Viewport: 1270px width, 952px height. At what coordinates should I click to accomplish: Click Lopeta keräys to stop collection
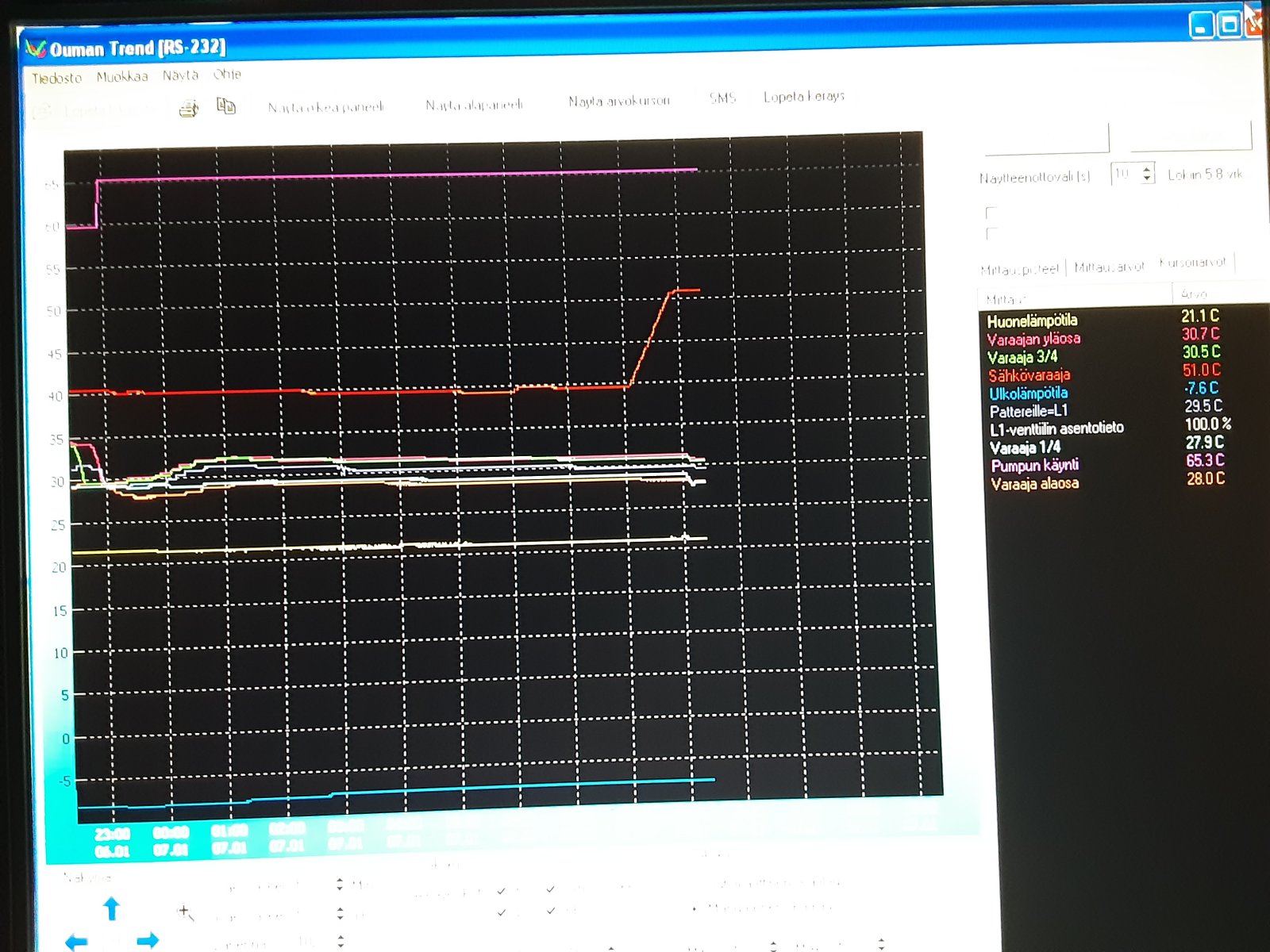pos(803,97)
